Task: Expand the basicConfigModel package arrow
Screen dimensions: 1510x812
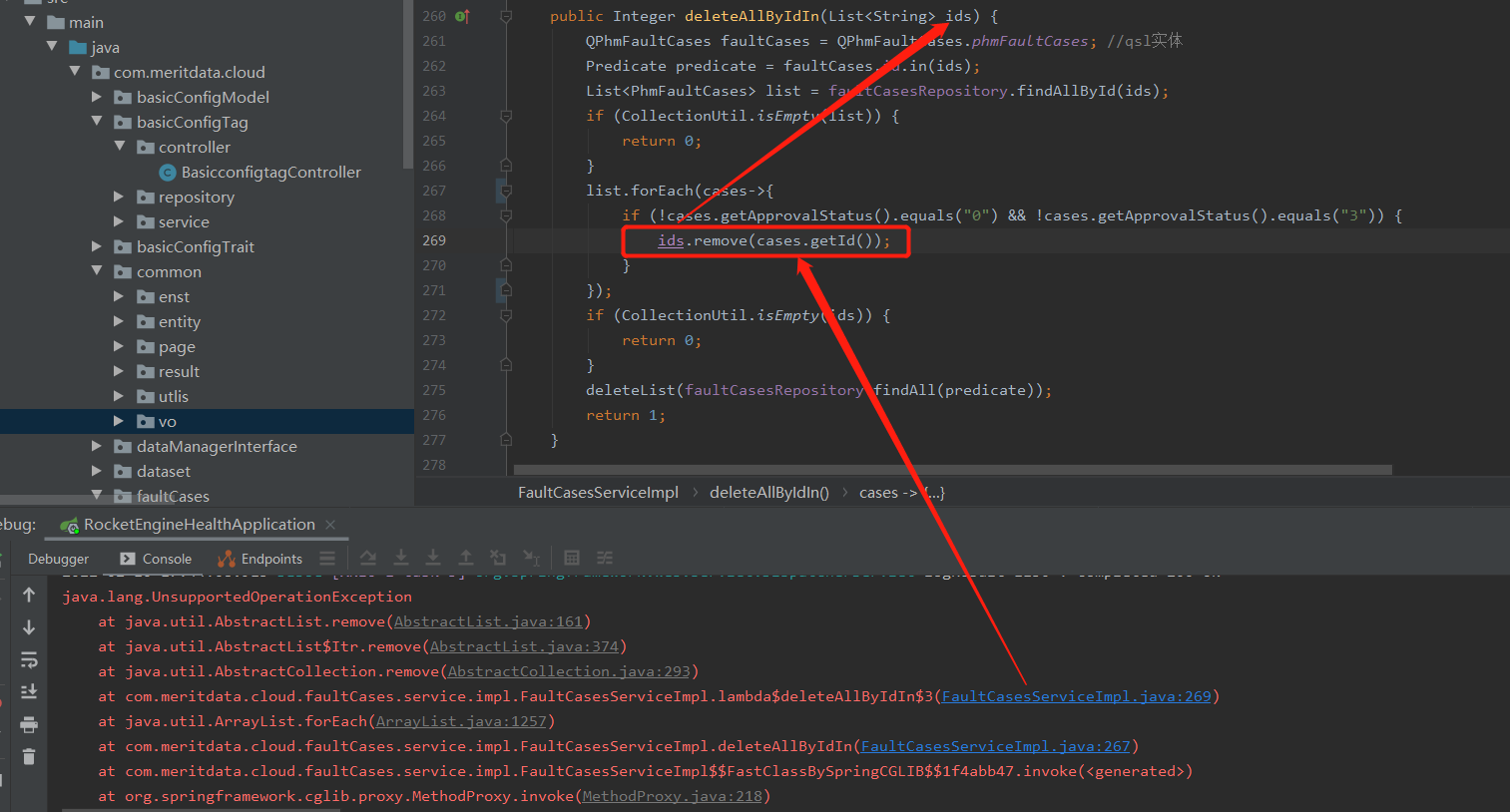Action: coord(97,97)
